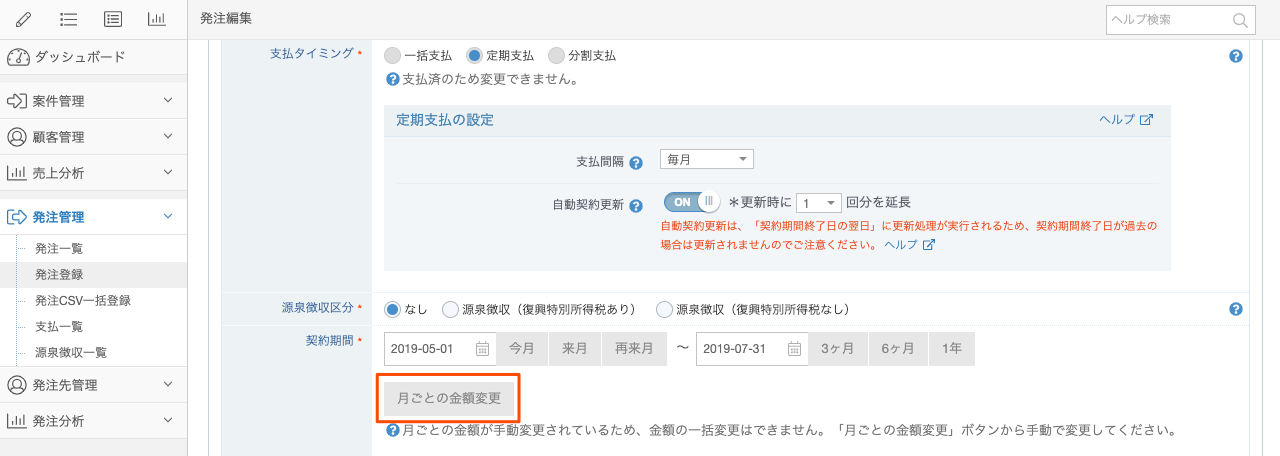Viewport: 1280px width, 456px height.
Task: Open the bullet list view icon
Action: [x=69, y=19]
